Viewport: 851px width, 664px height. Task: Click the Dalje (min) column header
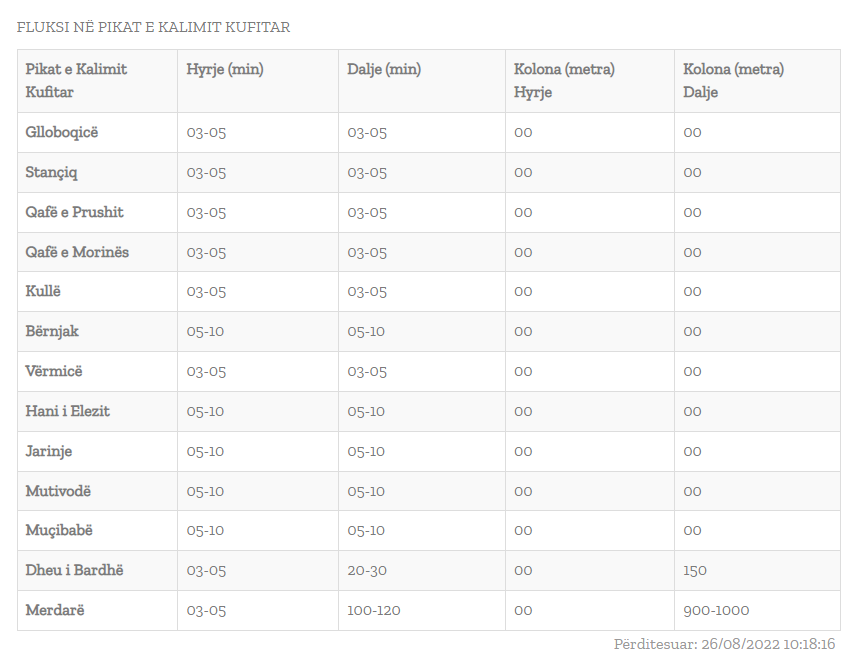click(x=384, y=69)
